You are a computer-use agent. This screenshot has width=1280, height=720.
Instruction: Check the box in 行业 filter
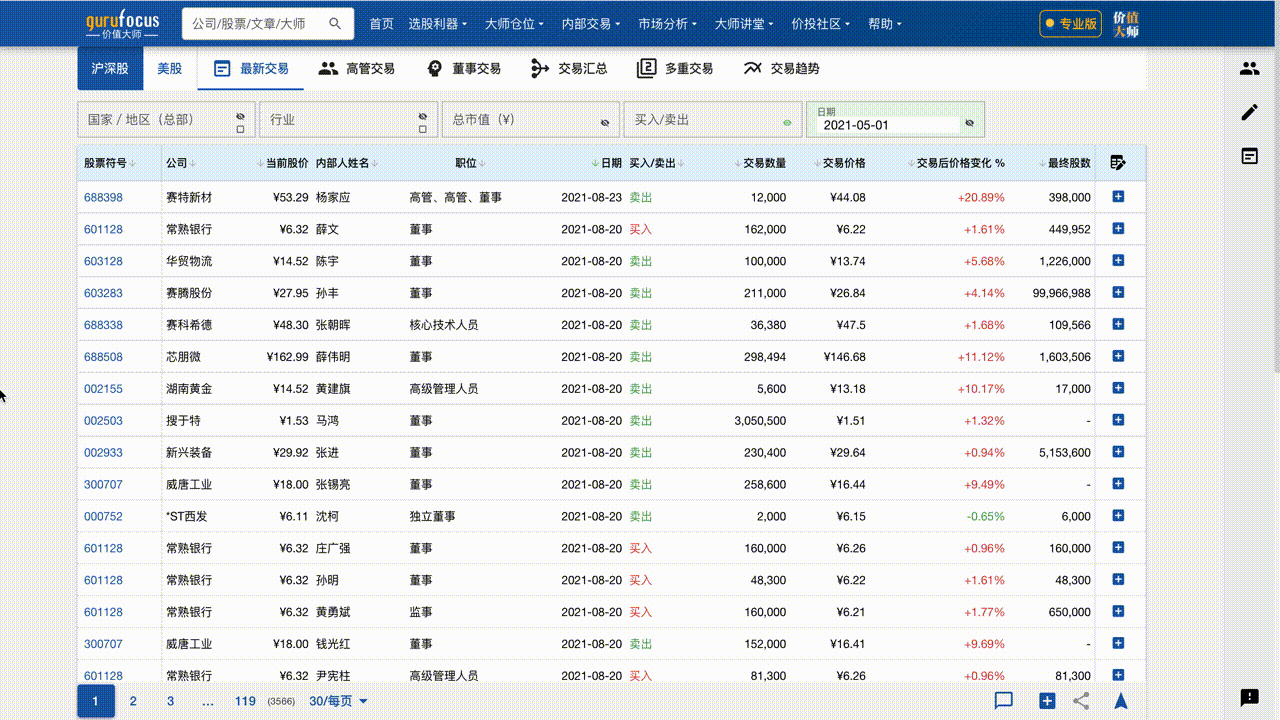coord(422,129)
